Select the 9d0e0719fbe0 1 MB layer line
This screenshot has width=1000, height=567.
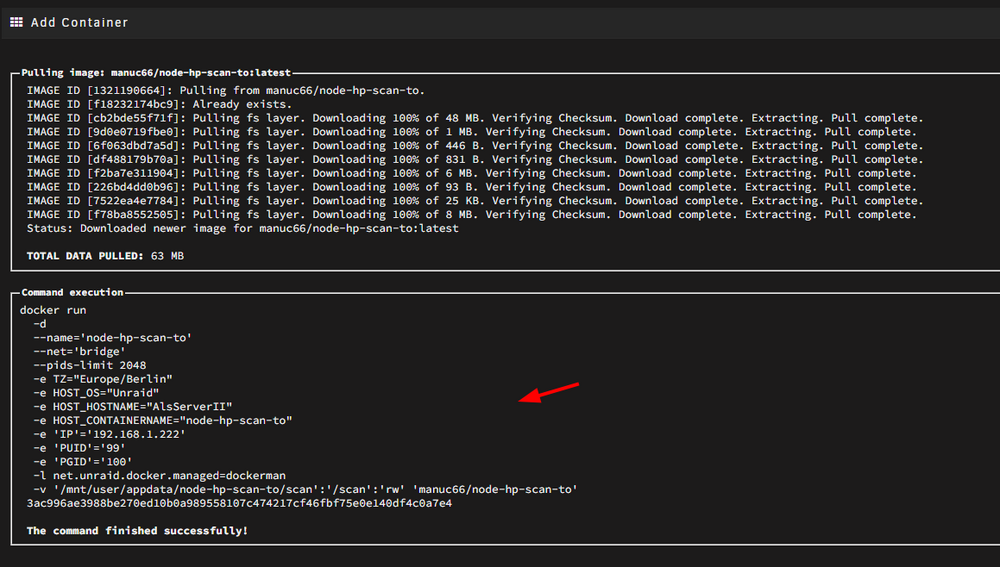(x=472, y=132)
